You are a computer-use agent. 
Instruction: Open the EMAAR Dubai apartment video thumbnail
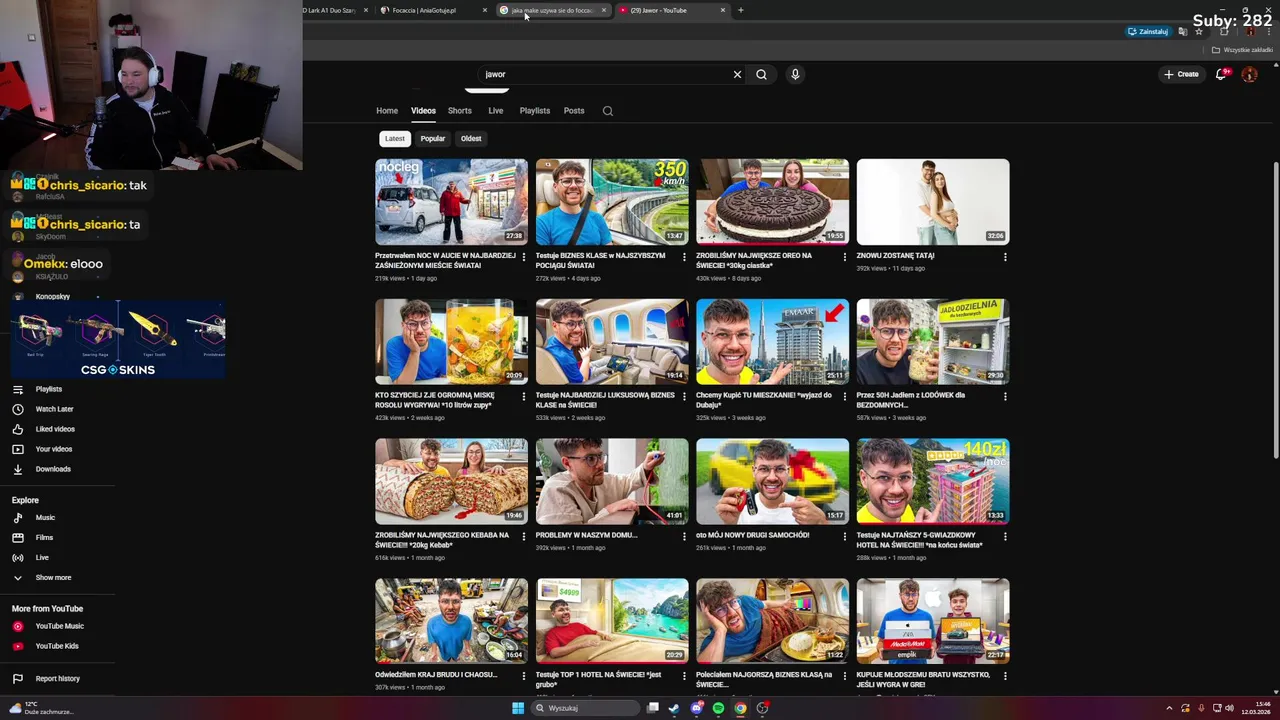(x=772, y=341)
